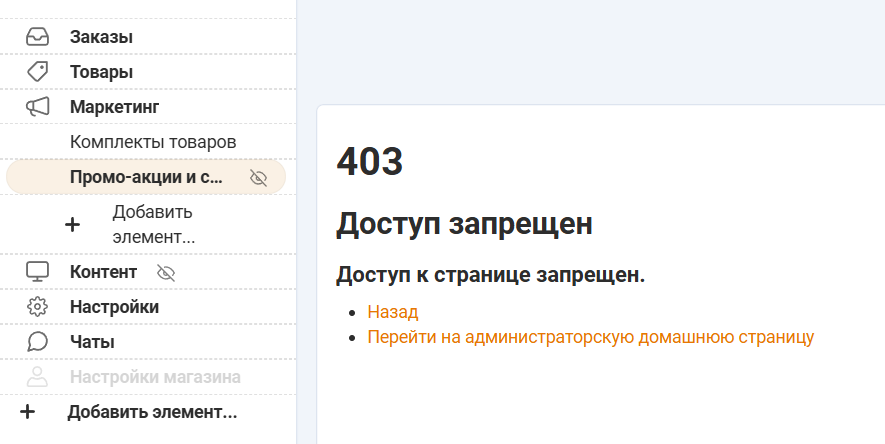The height and width of the screenshot is (444, 885).
Task: Click the Добавить элемент... text under Маркетинг
Action: point(153,225)
